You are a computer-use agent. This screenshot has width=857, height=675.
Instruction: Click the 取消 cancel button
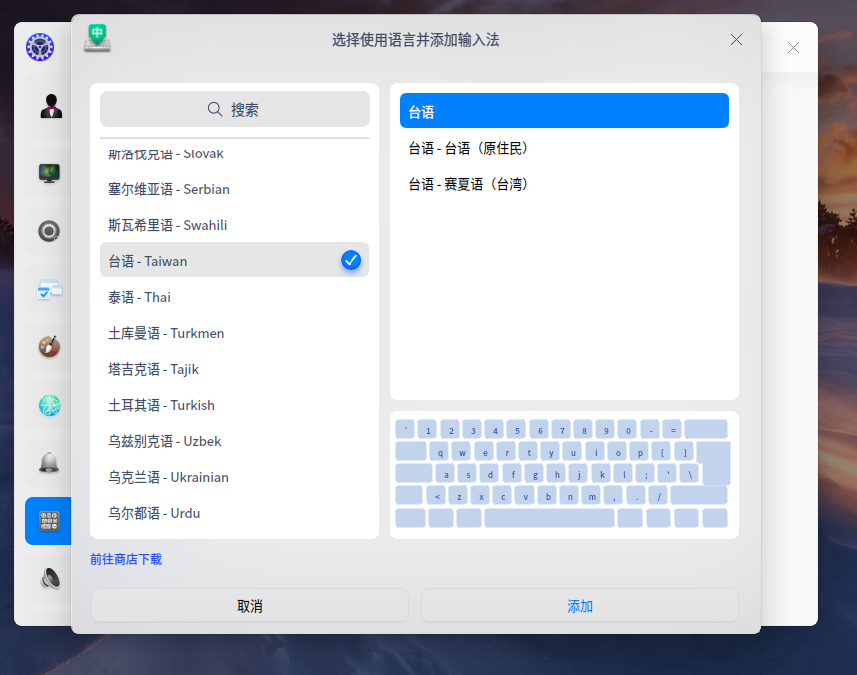(x=250, y=606)
